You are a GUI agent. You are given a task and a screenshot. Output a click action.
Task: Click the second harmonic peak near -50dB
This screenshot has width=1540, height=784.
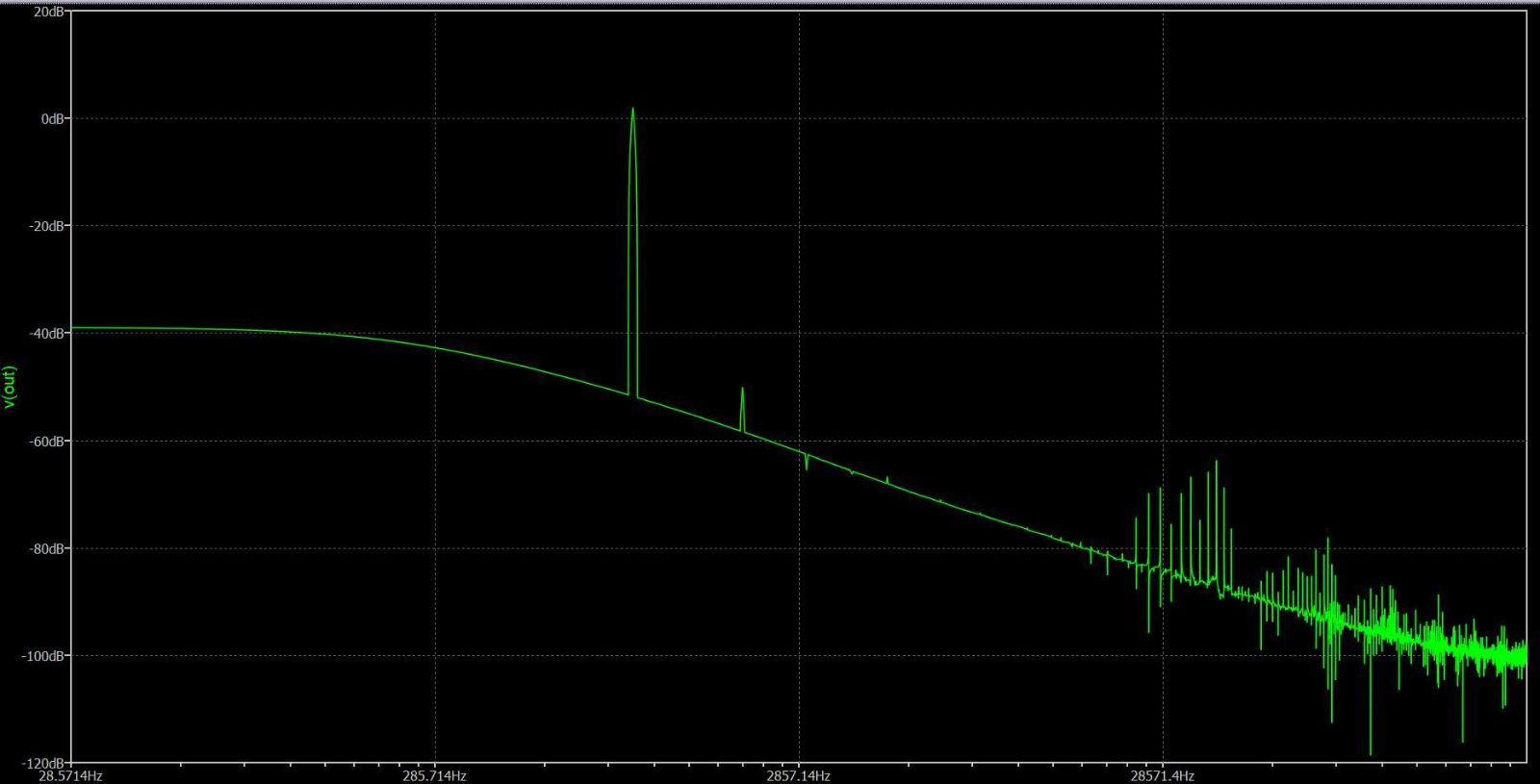[x=742, y=411]
